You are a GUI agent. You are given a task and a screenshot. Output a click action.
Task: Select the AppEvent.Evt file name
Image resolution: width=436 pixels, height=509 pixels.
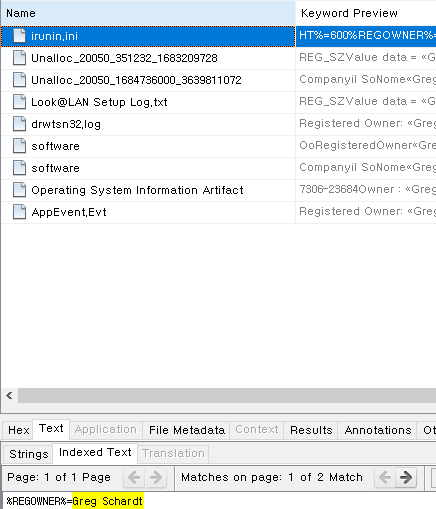pyautogui.click(x=69, y=212)
